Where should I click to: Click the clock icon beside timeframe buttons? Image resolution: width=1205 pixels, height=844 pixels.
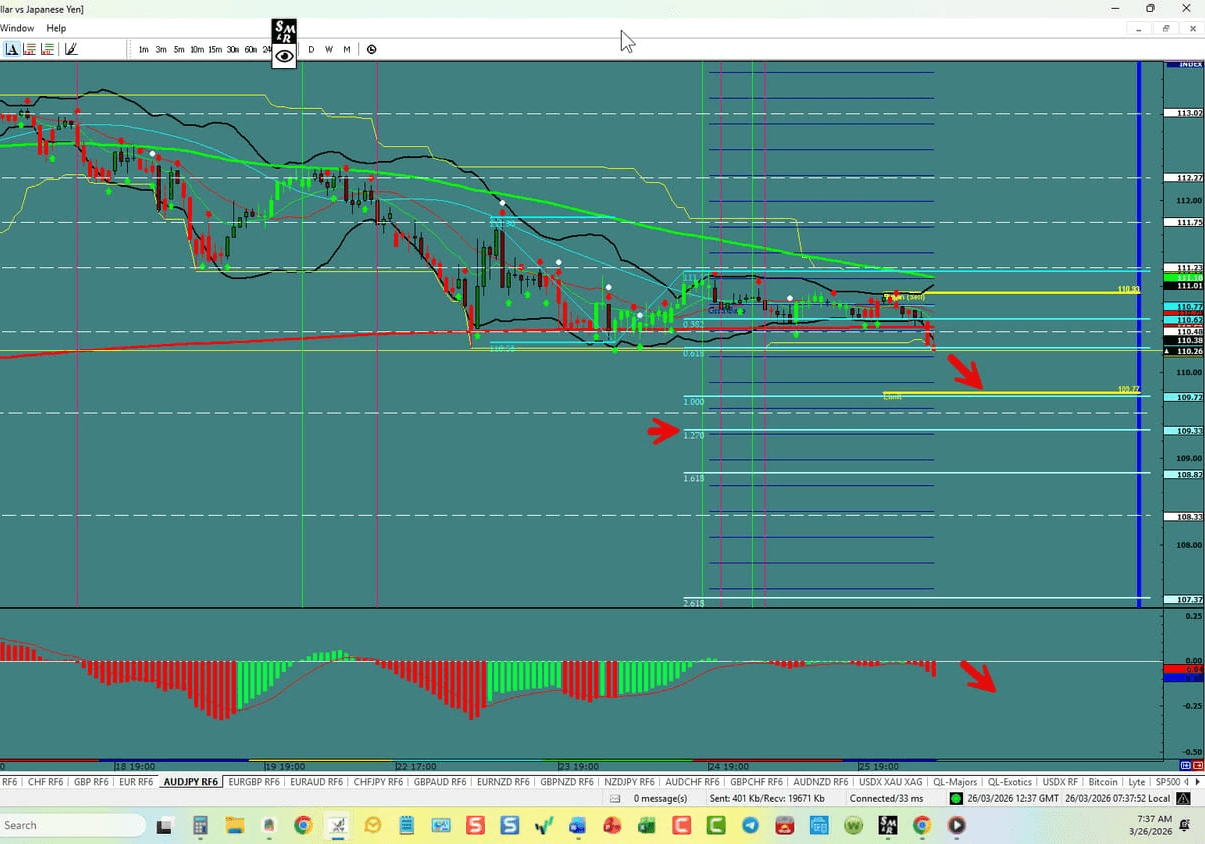click(x=371, y=49)
